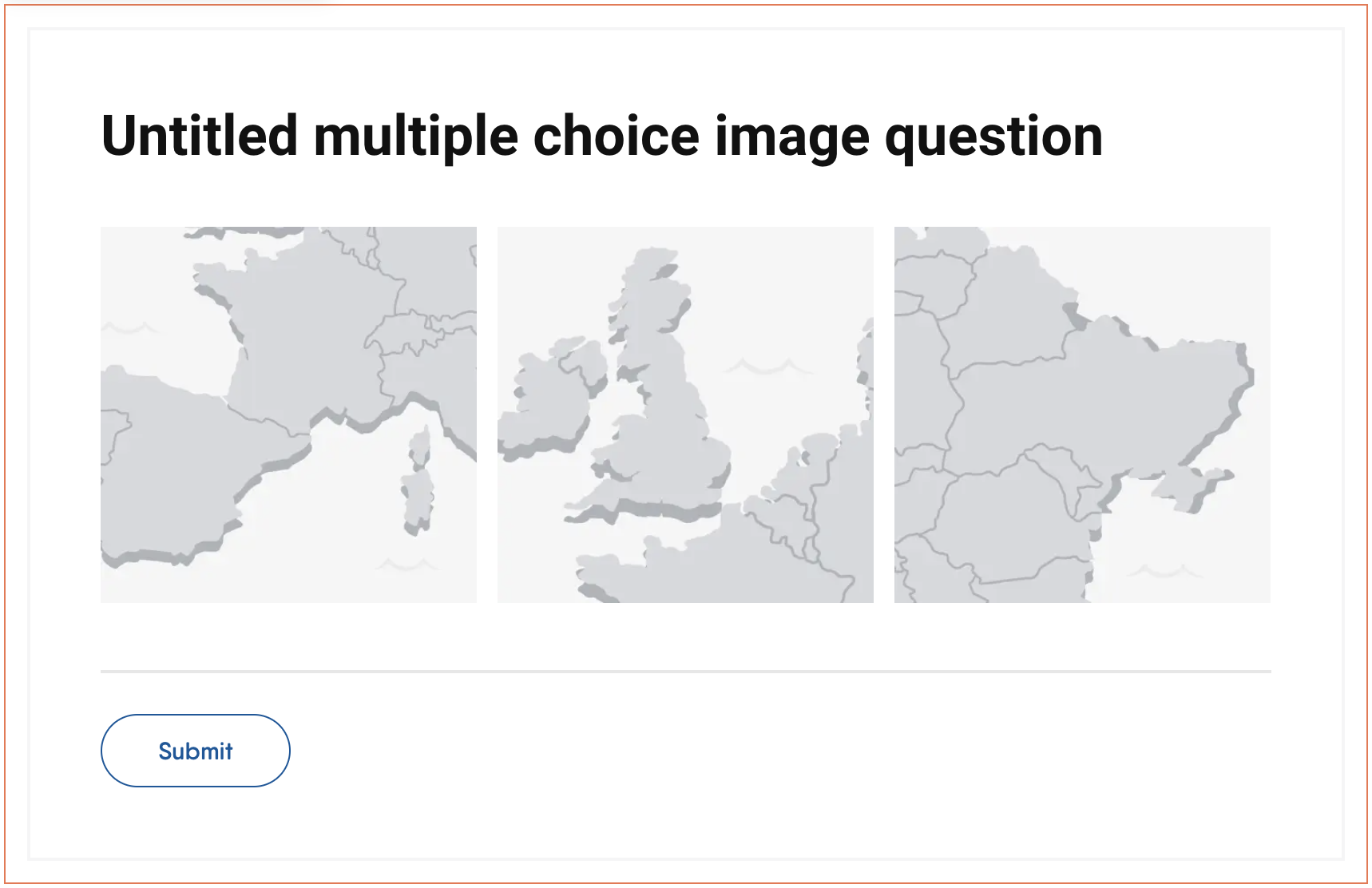
Task: Click the North Sea wave symbol
Action: point(767,367)
